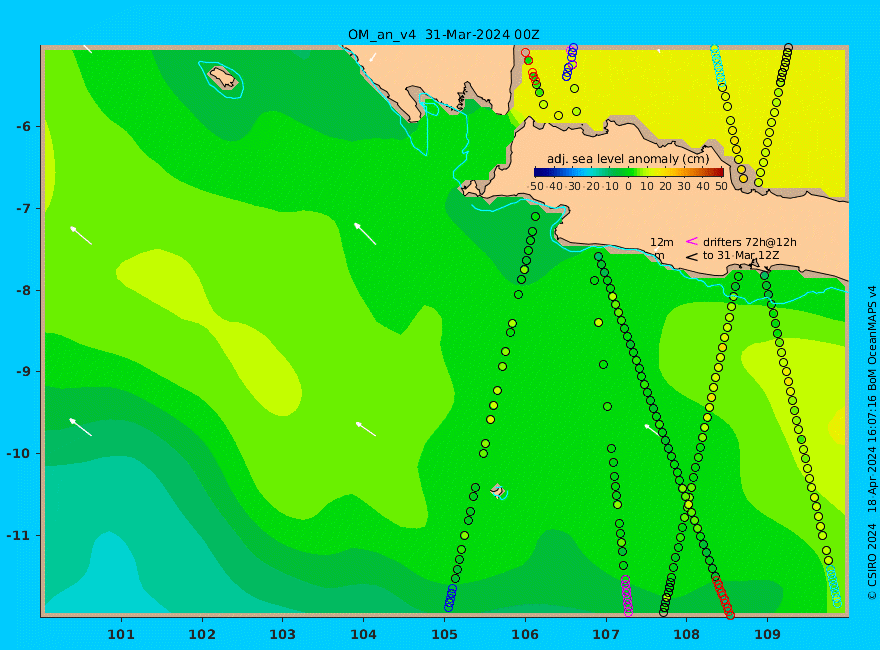Viewport: 880px width, 650px height.
Task: Click the magenta altimeter circles at bottom near 107°E
Action: tap(627, 595)
